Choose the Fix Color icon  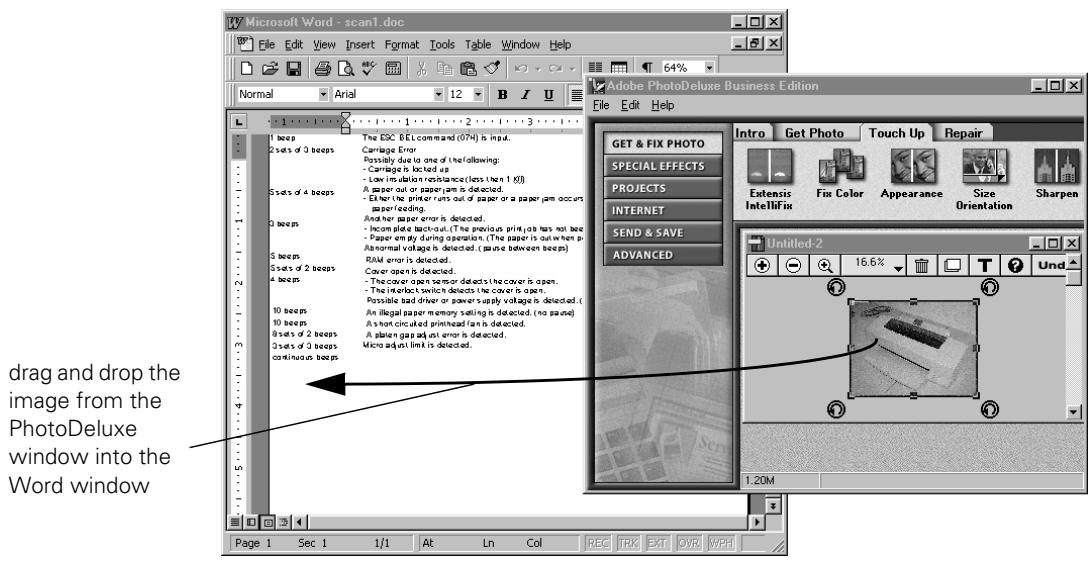840,166
